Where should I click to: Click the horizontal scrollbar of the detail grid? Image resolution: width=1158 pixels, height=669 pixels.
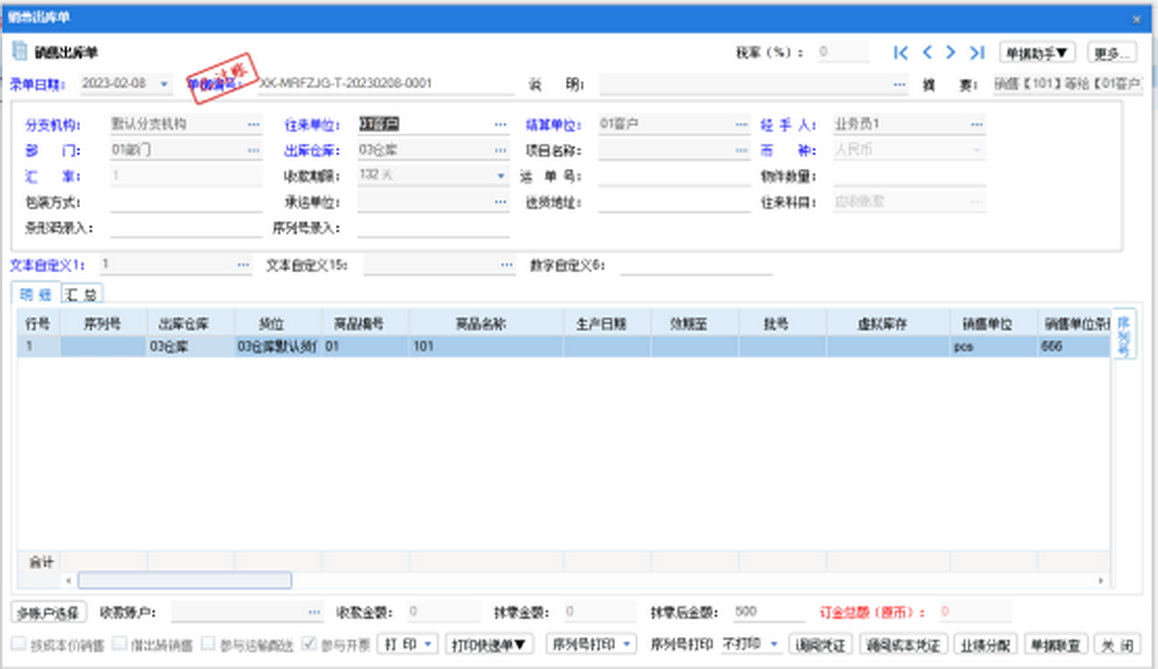click(x=185, y=581)
